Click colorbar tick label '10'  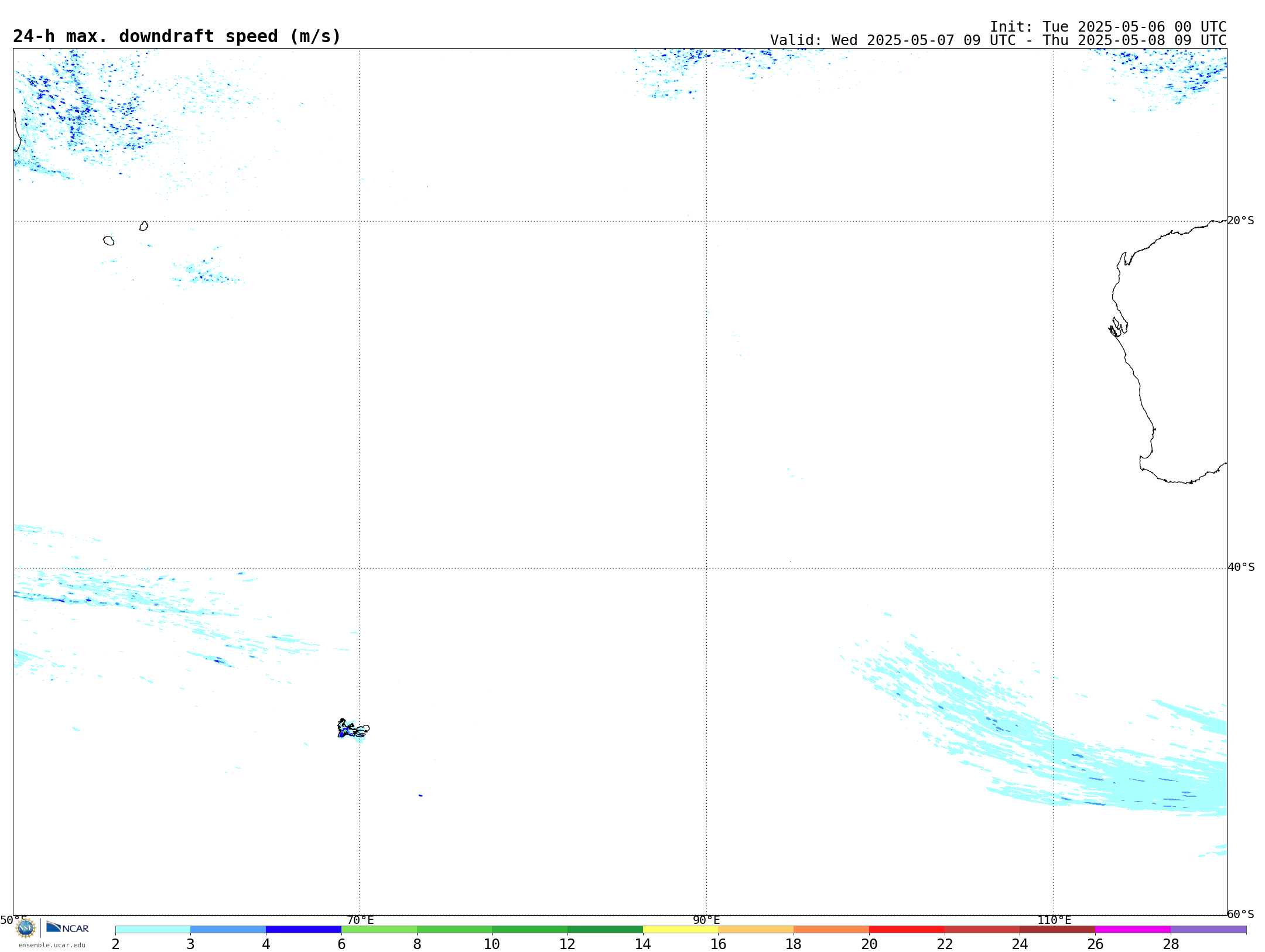(492, 944)
